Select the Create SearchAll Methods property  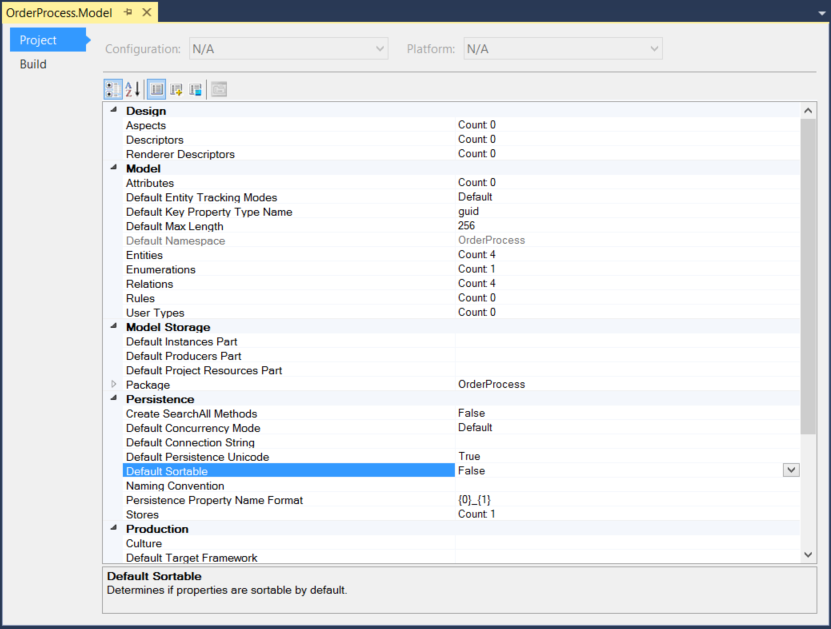click(191, 413)
